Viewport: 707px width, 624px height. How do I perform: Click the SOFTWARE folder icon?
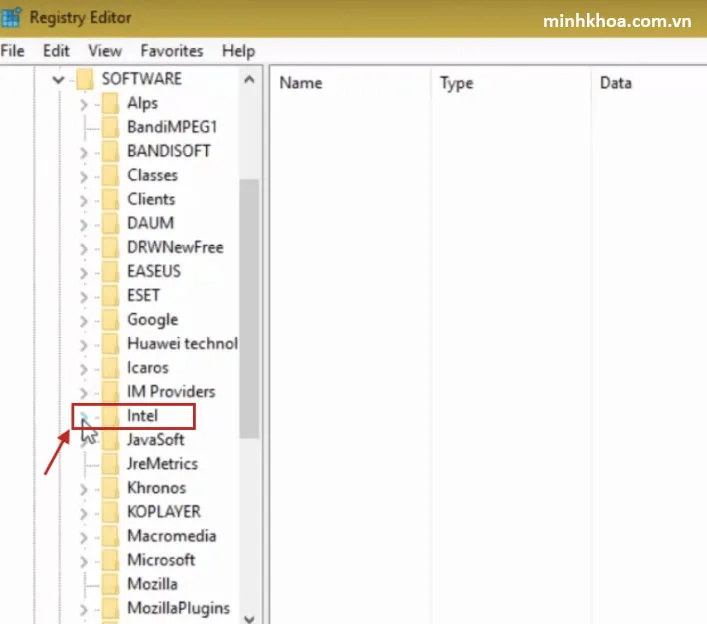click(86, 79)
